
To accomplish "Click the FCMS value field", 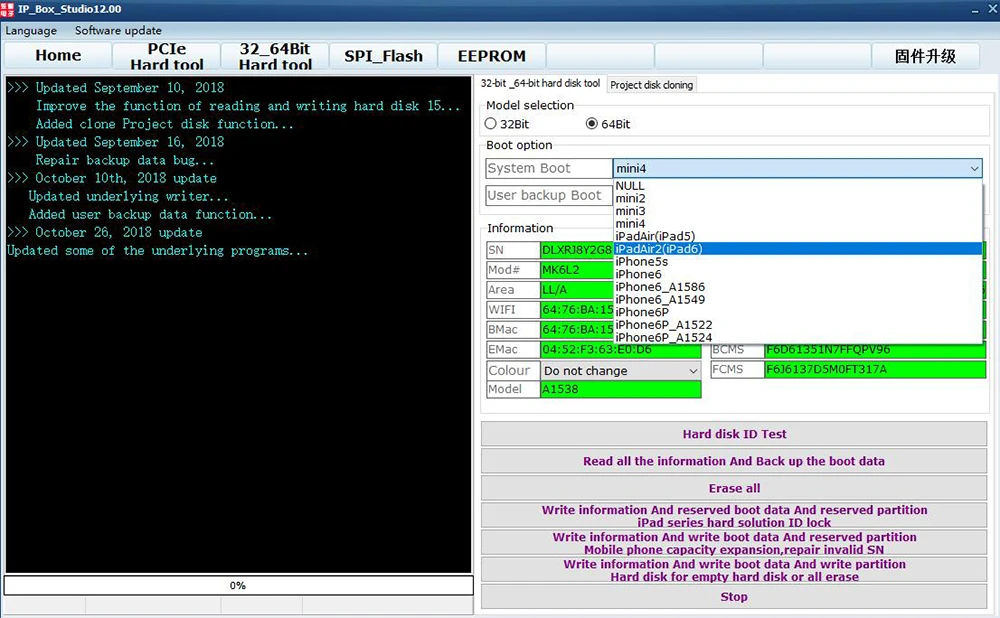I will tap(875, 369).
